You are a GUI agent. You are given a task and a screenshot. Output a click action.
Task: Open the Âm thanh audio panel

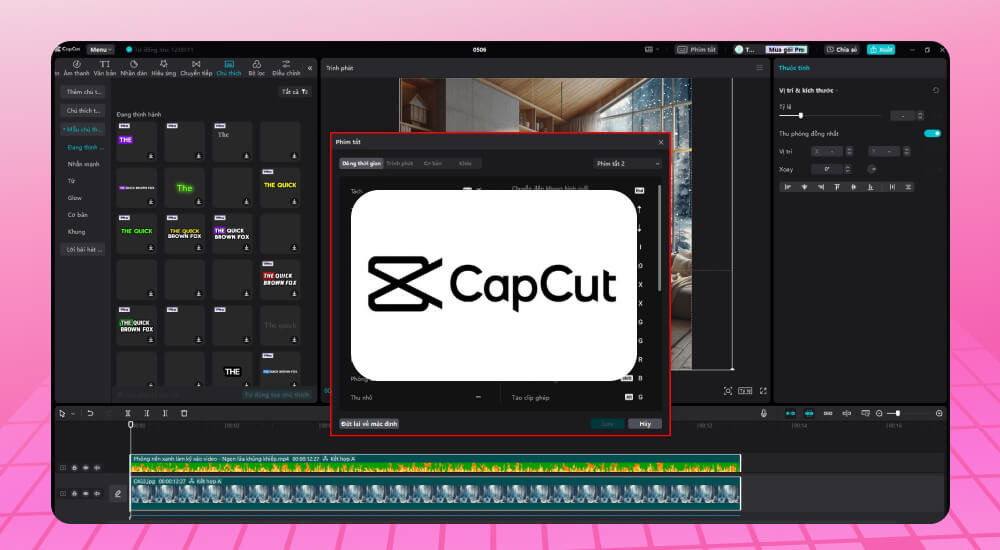[77, 68]
